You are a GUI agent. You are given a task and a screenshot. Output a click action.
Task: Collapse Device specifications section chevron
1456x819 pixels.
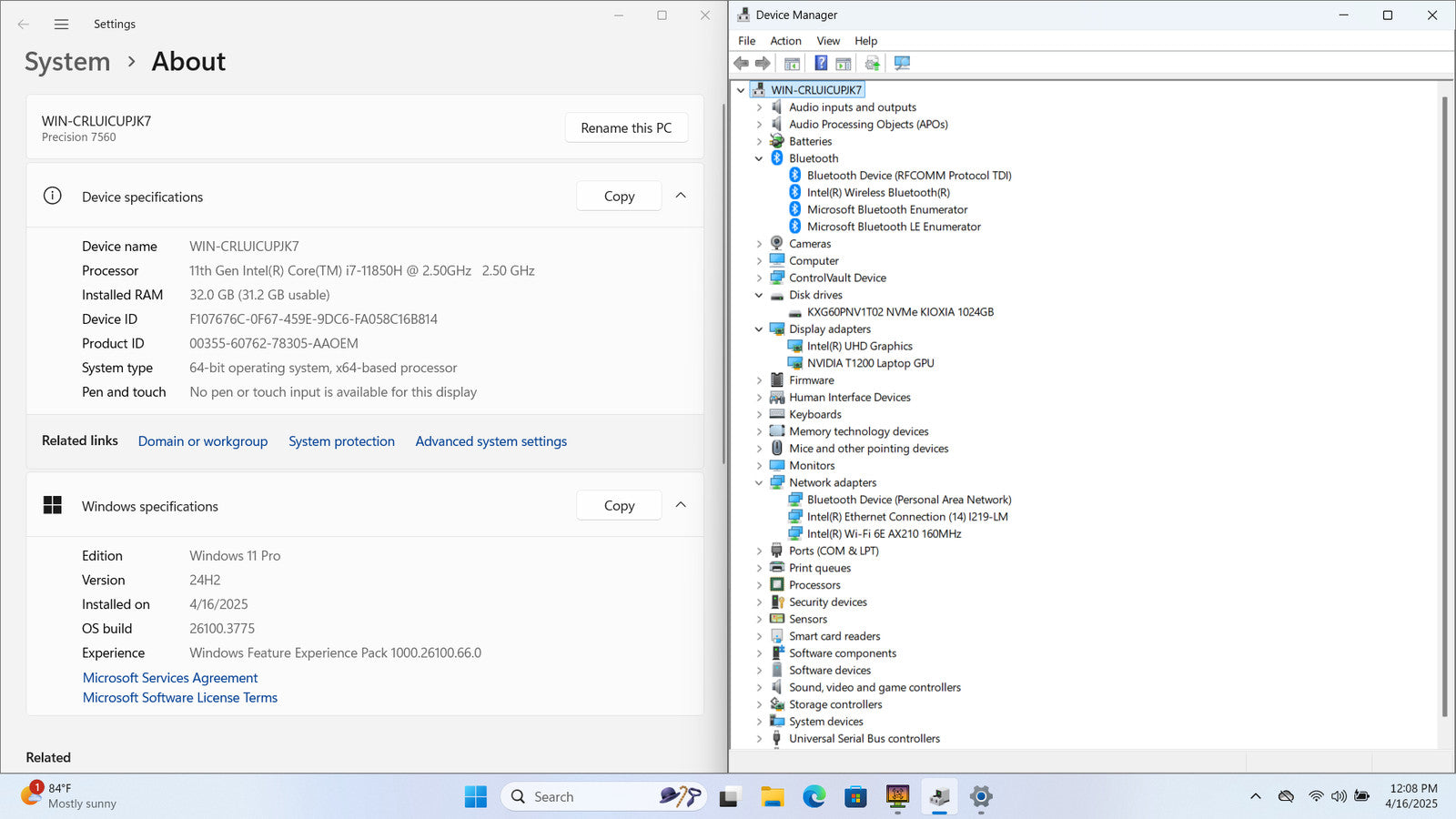[x=681, y=196]
